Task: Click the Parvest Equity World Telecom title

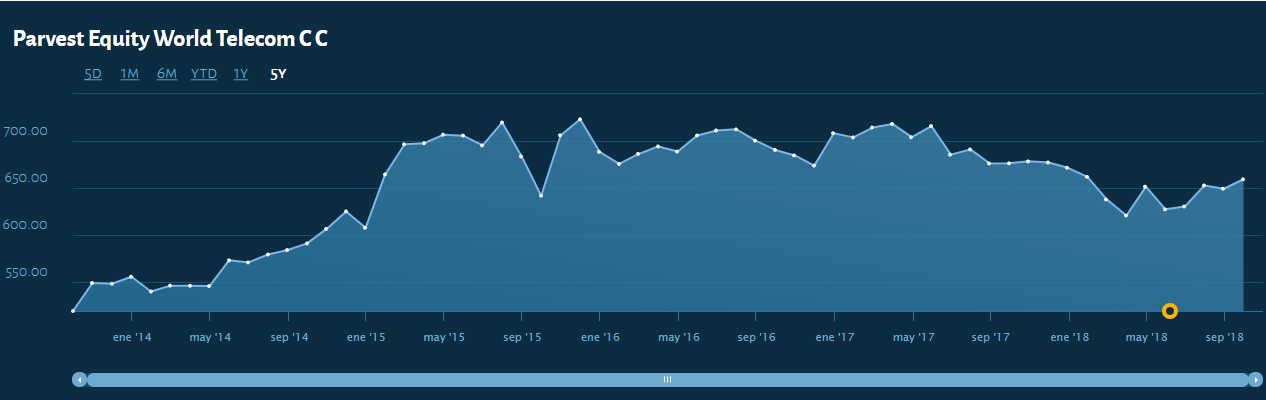Action: coord(171,39)
